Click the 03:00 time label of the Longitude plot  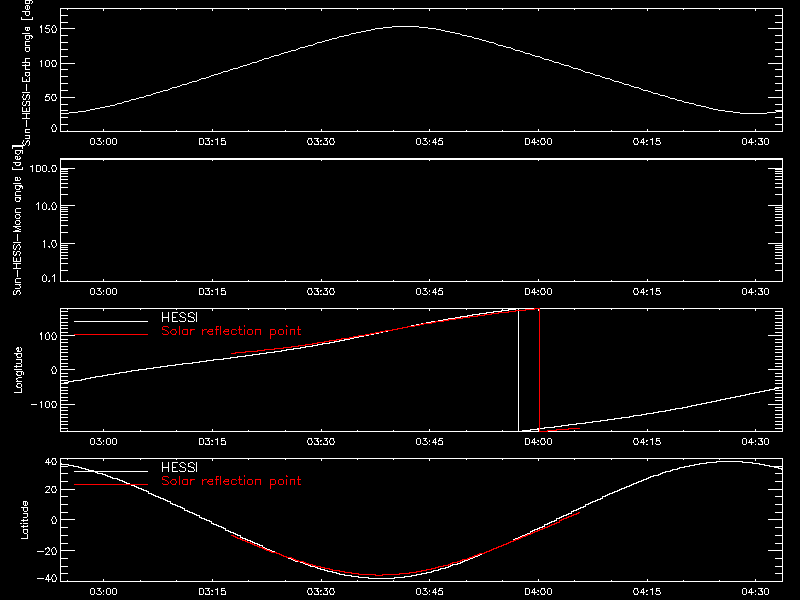(x=104, y=442)
